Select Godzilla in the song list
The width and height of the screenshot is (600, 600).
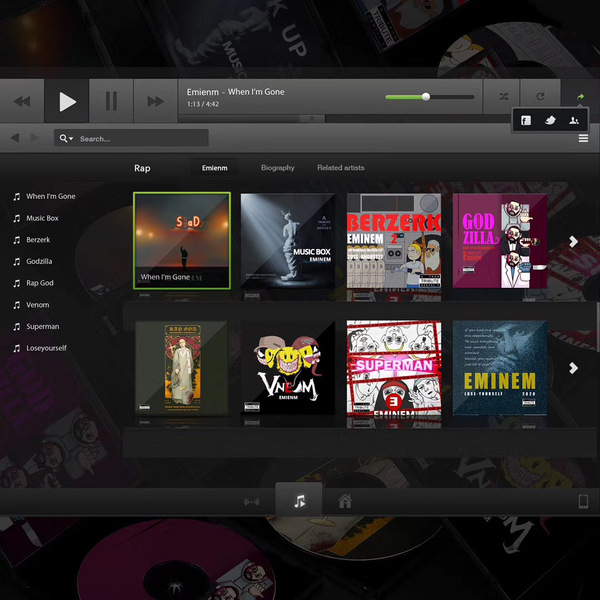click(39, 261)
